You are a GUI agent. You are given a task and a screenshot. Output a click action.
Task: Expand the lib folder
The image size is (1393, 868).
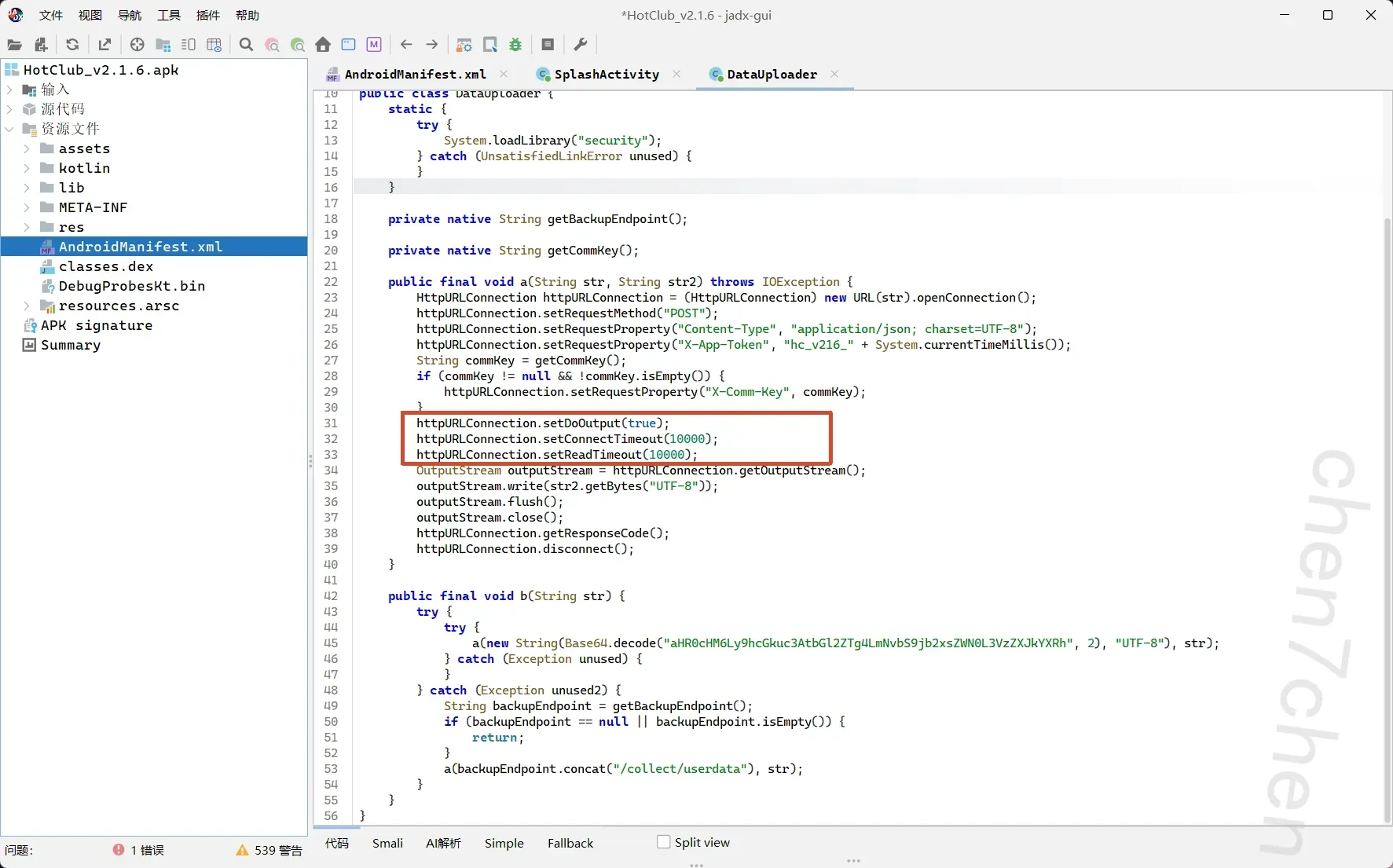pyautogui.click(x=27, y=188)
